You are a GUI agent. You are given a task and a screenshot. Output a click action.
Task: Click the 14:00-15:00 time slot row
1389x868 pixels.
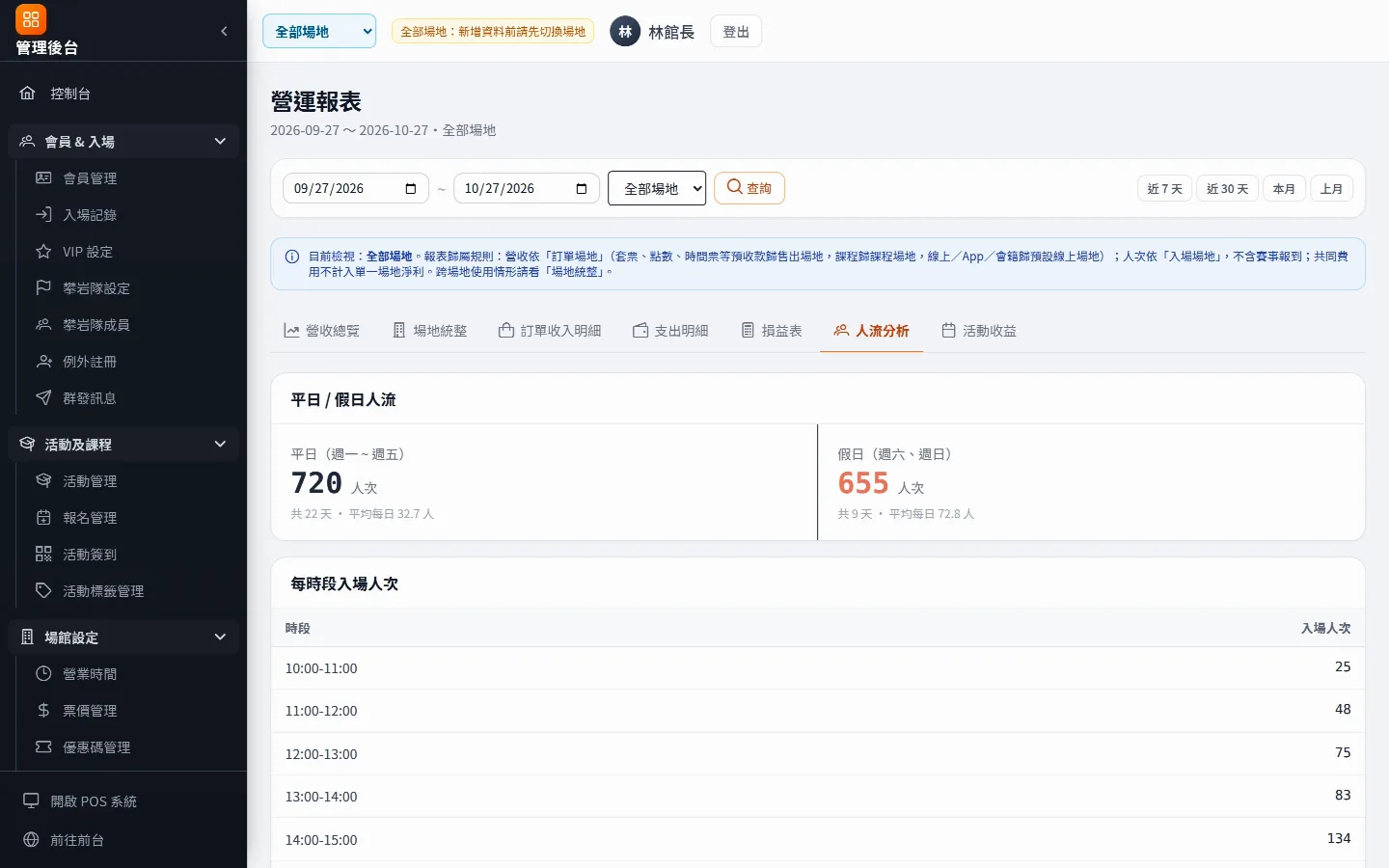point(818,839)
